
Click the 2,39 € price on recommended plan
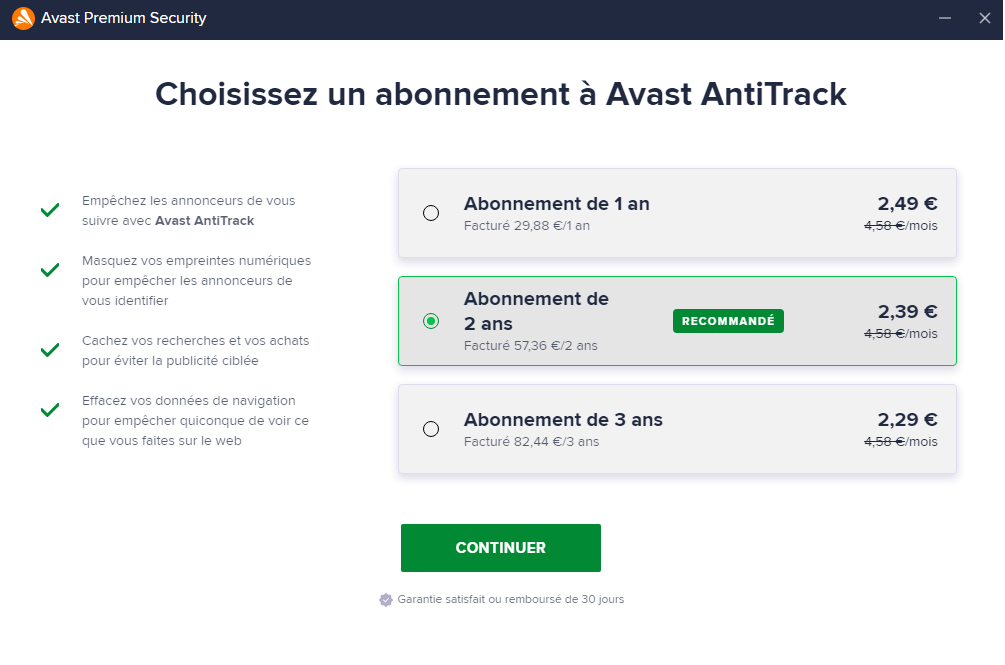pyautogui.click(x=907, y=312)
